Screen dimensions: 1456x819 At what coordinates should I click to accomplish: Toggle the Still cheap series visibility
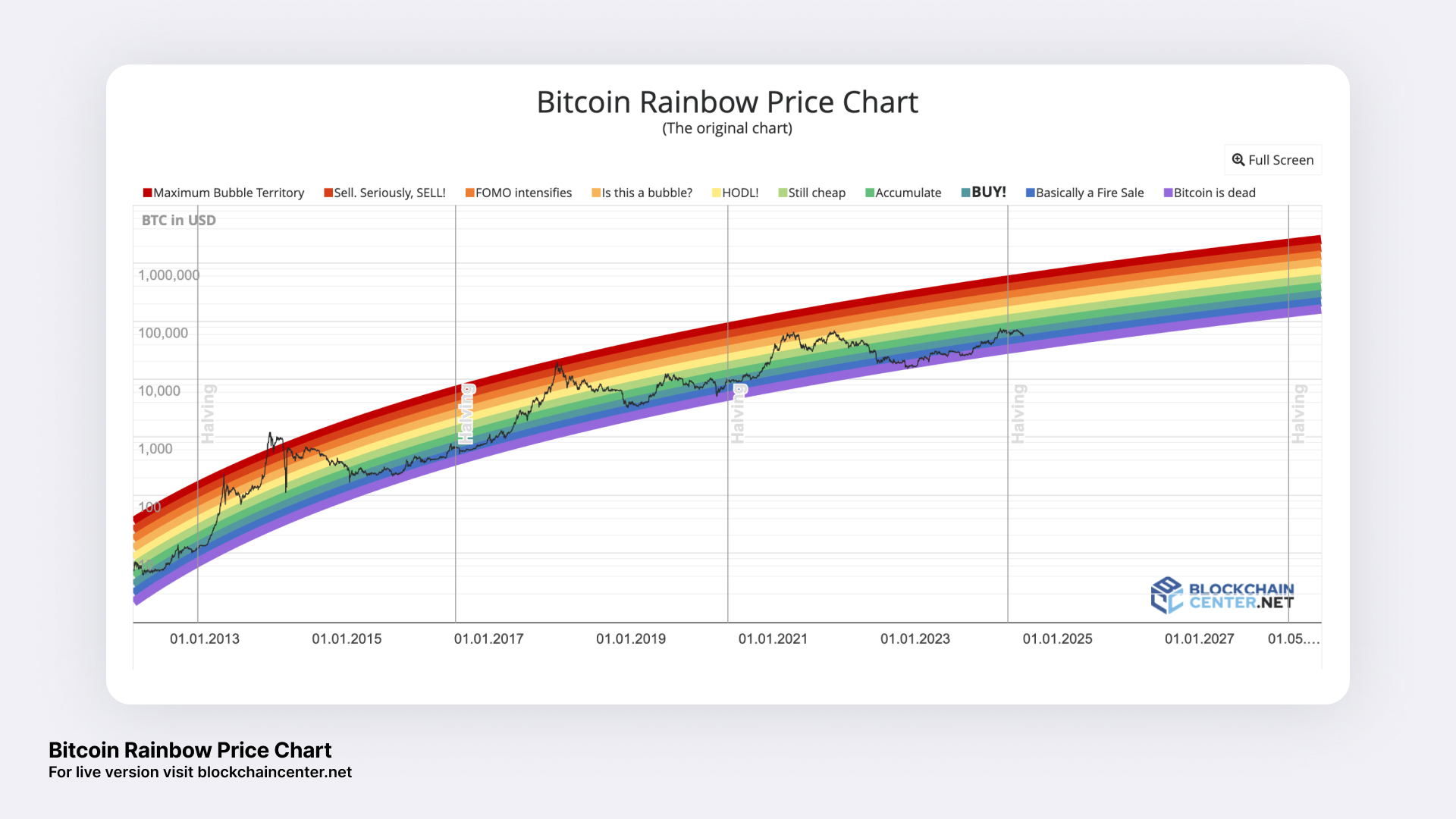click(811, 192)
